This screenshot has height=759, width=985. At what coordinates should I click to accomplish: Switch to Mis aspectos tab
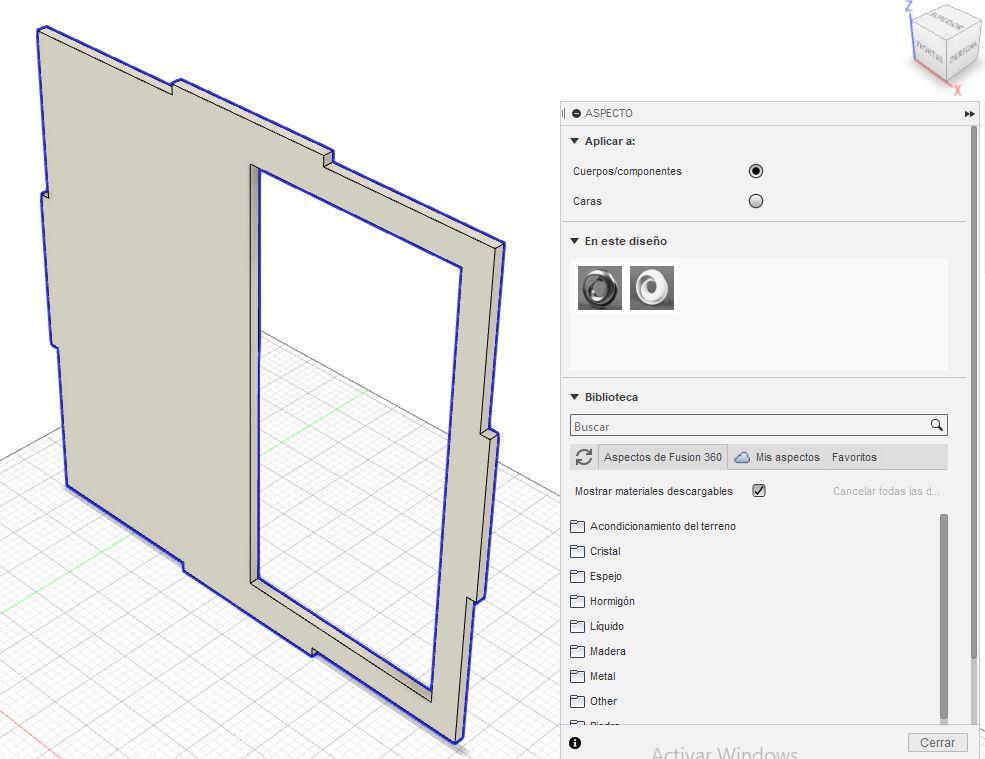click(x=777, y=457)
